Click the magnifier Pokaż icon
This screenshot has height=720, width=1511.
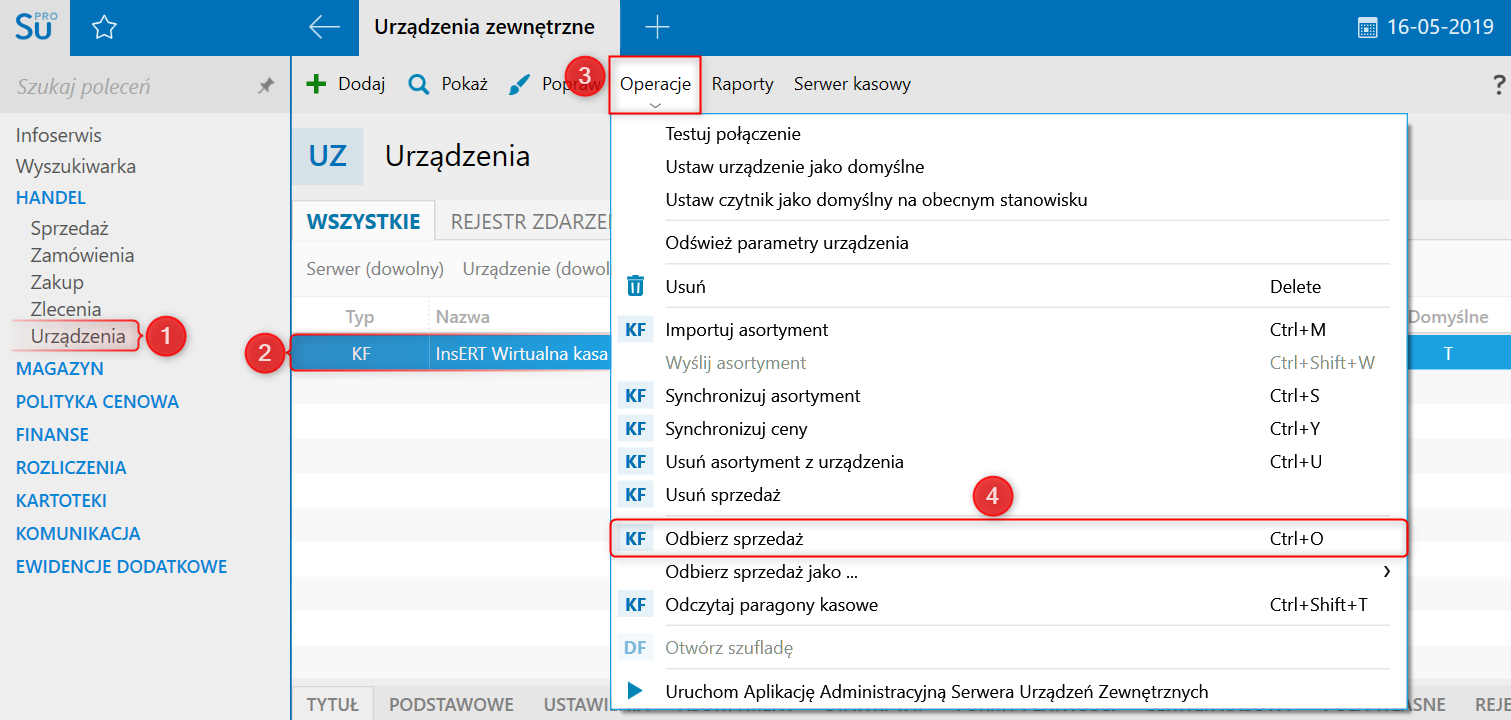pyautogui.click(x=419, y=84)
